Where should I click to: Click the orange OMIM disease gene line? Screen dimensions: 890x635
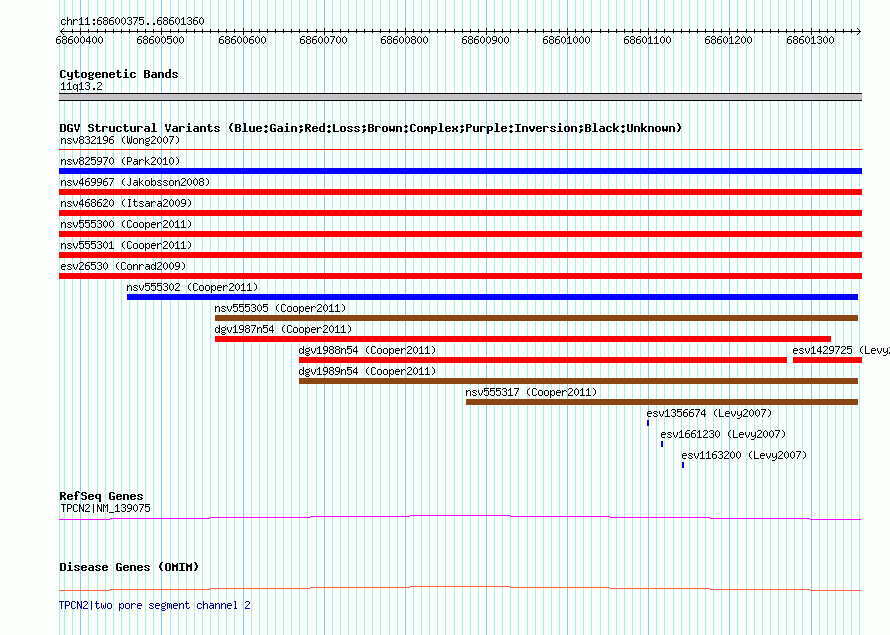tap(460, 588)
